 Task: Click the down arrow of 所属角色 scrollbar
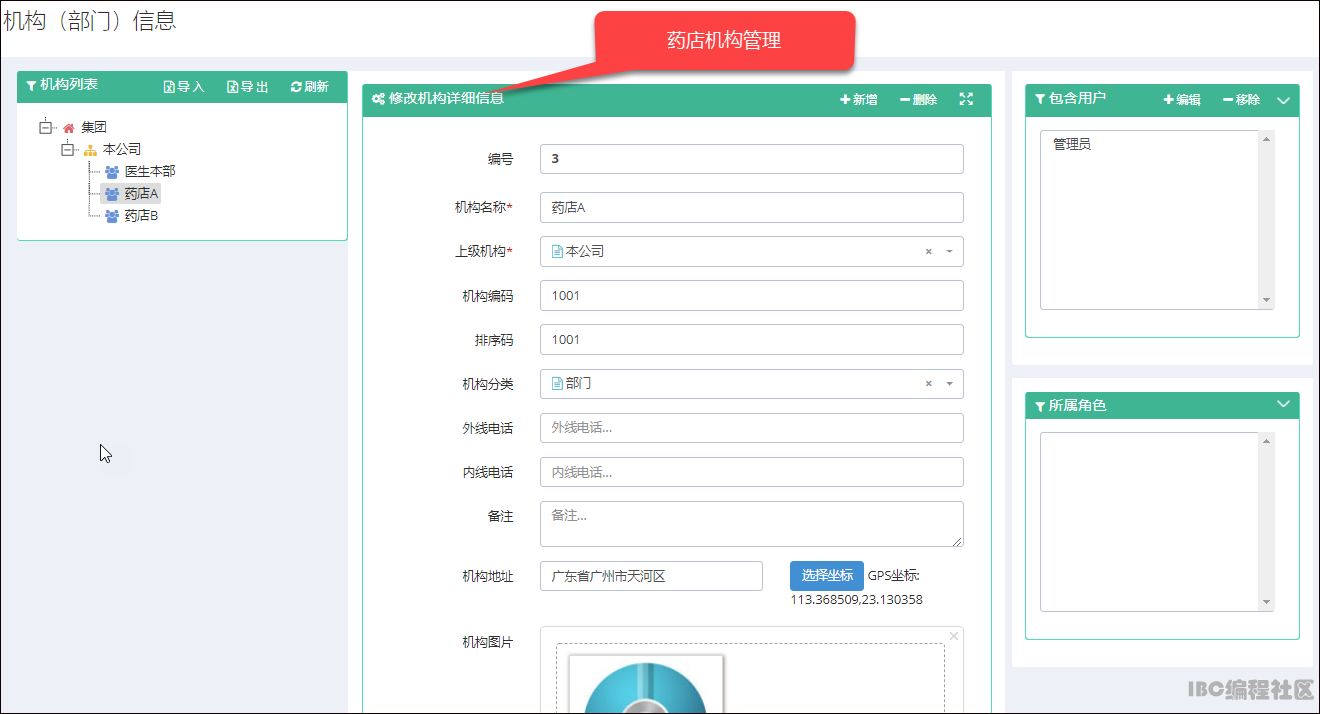[x=1267, y=603]
